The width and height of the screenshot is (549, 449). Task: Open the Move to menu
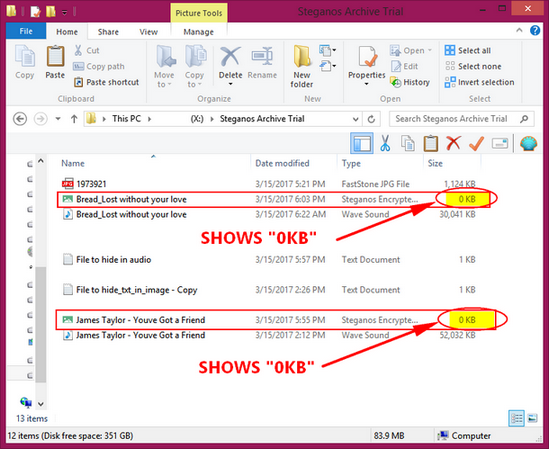(x=164, y=66)
